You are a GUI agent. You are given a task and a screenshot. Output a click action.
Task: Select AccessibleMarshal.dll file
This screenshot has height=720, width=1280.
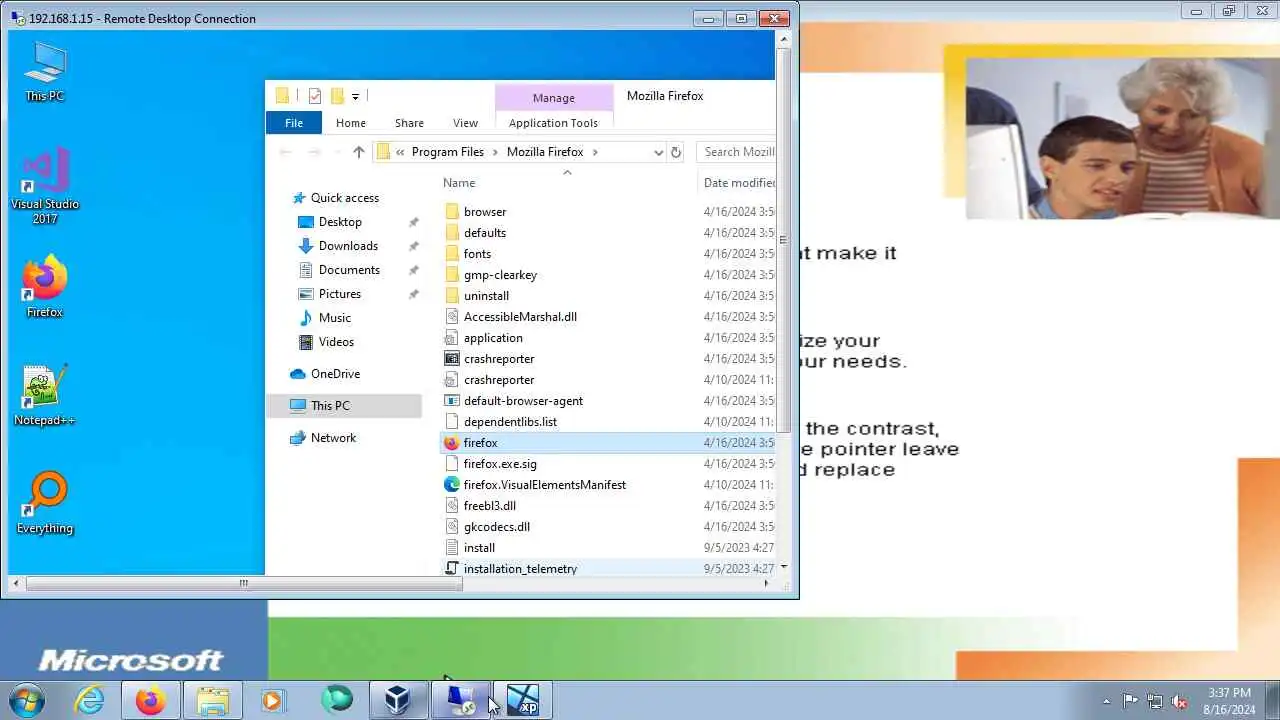pyautogui.click(x=607, y=317)
